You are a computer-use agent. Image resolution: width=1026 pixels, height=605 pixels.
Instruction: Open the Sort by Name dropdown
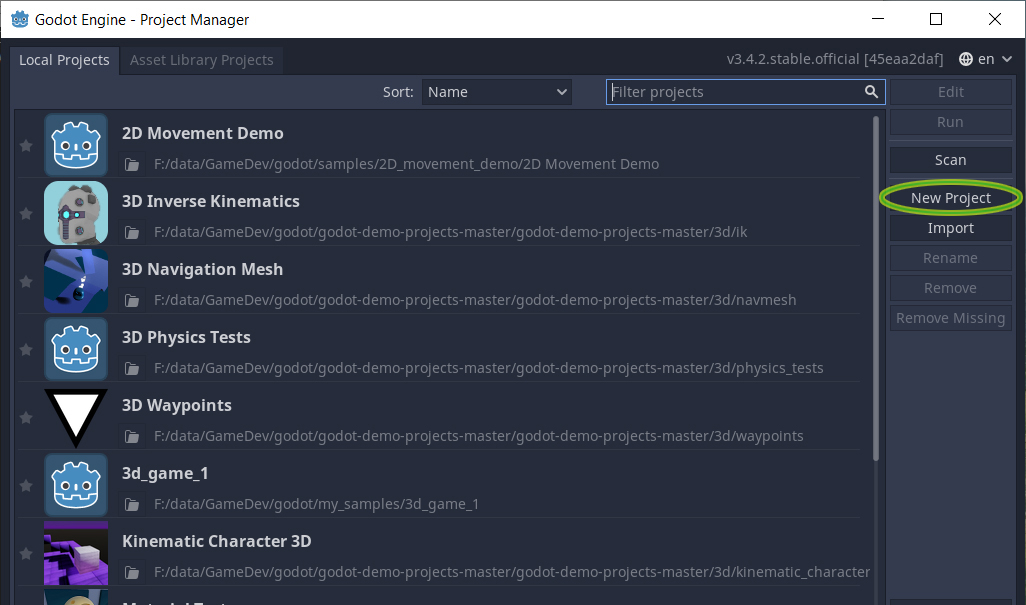tap(497, 92)
